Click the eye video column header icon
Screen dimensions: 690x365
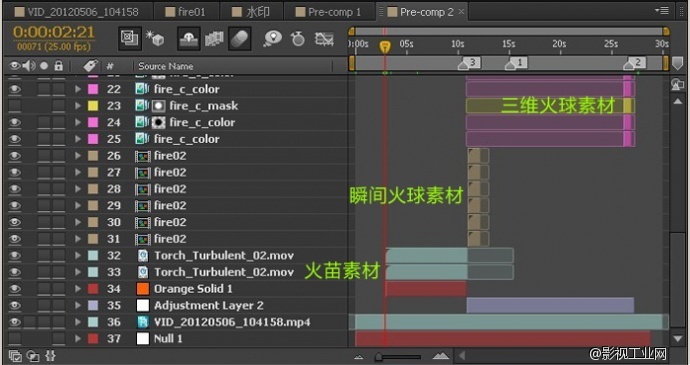pyautogui.click(x=15, y=66)
